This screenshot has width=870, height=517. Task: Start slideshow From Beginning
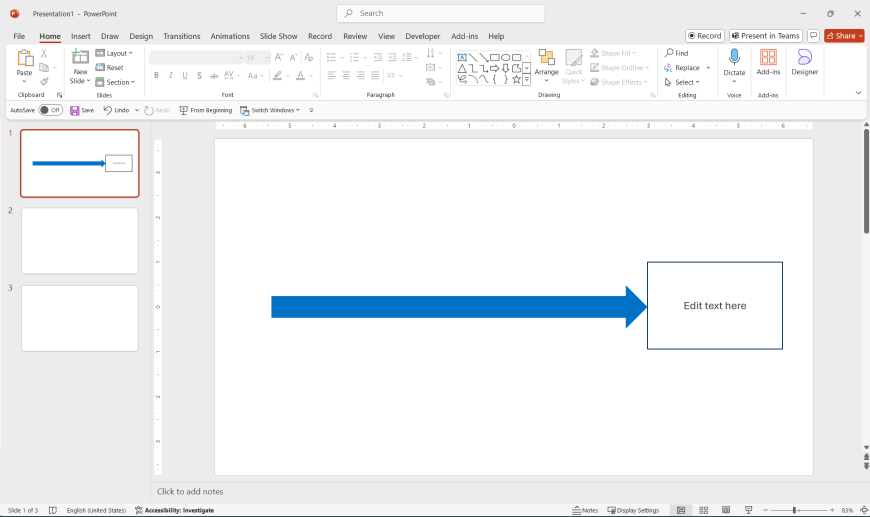click(x=205, y=110)
